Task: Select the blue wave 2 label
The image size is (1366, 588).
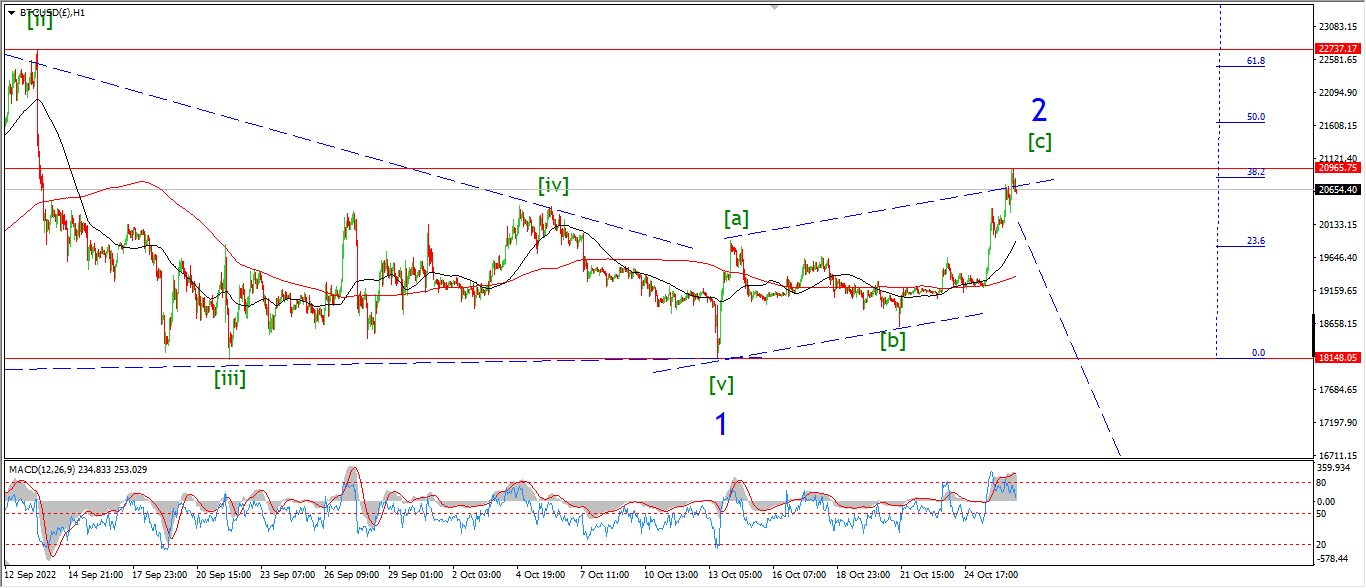Action: 1039,110
